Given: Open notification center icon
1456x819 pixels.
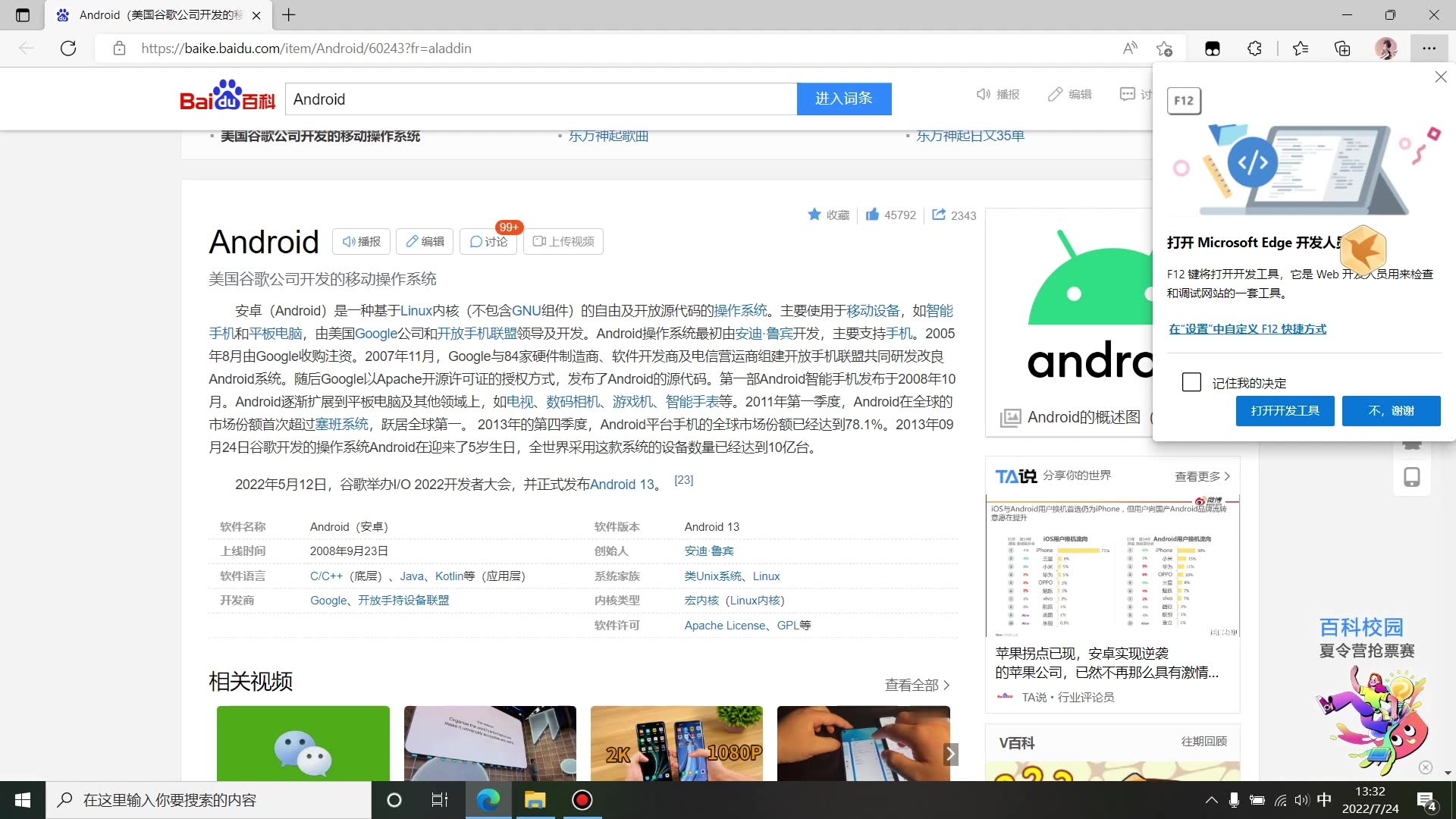Looking at the screenshot, I should (1426, 801).
